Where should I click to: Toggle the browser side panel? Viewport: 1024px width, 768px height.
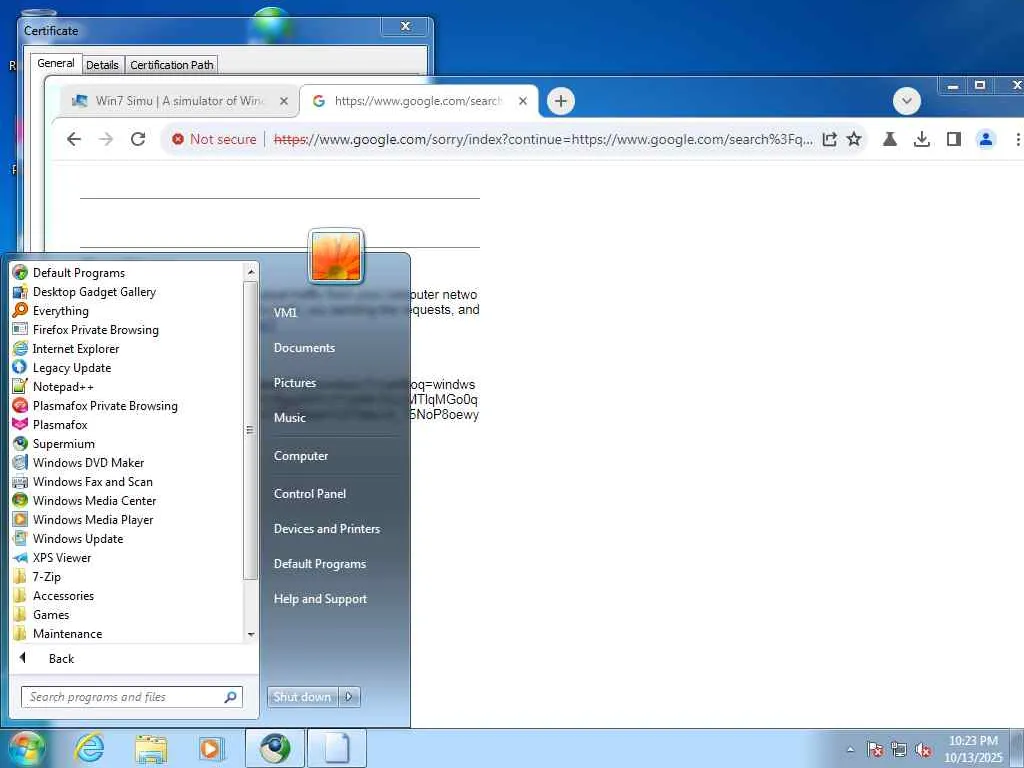953,139
